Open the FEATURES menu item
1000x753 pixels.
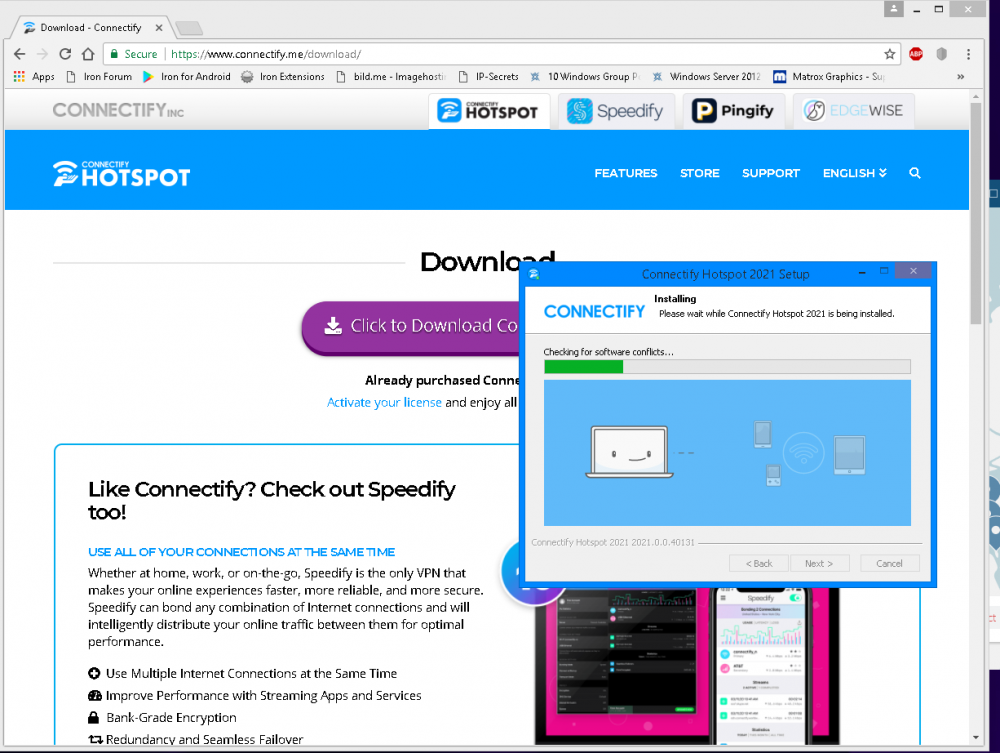point(625,173)
